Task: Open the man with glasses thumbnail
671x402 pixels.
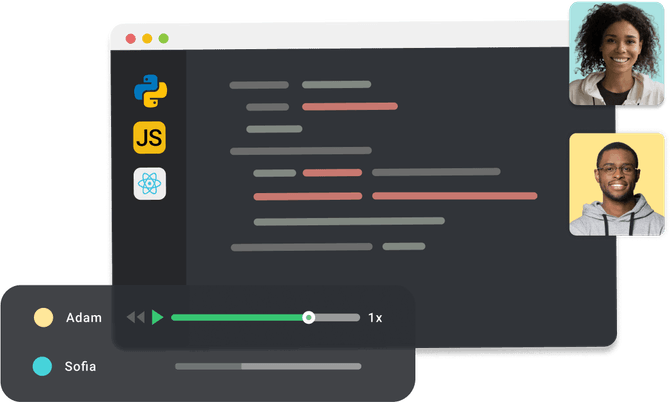Action: tap(616, 185)
